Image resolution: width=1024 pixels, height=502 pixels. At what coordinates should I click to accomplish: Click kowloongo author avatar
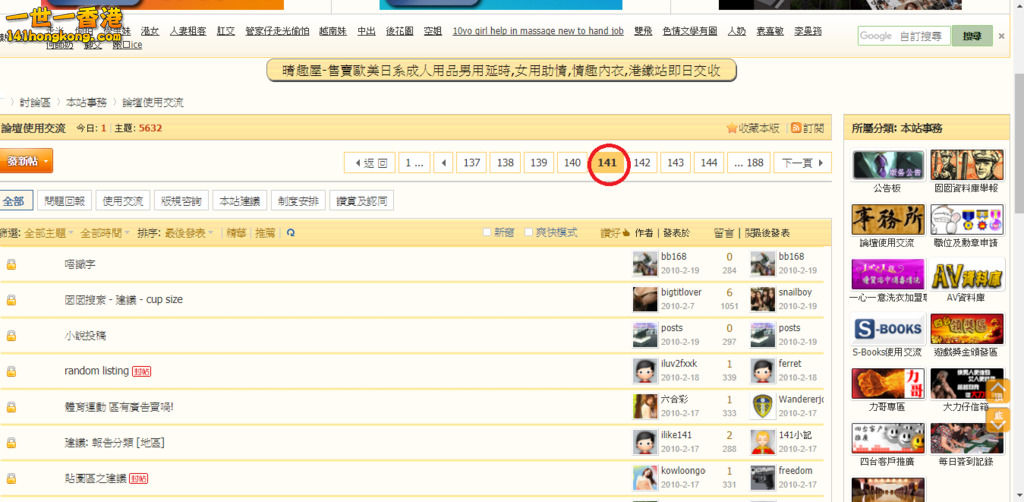pos(645,478)
